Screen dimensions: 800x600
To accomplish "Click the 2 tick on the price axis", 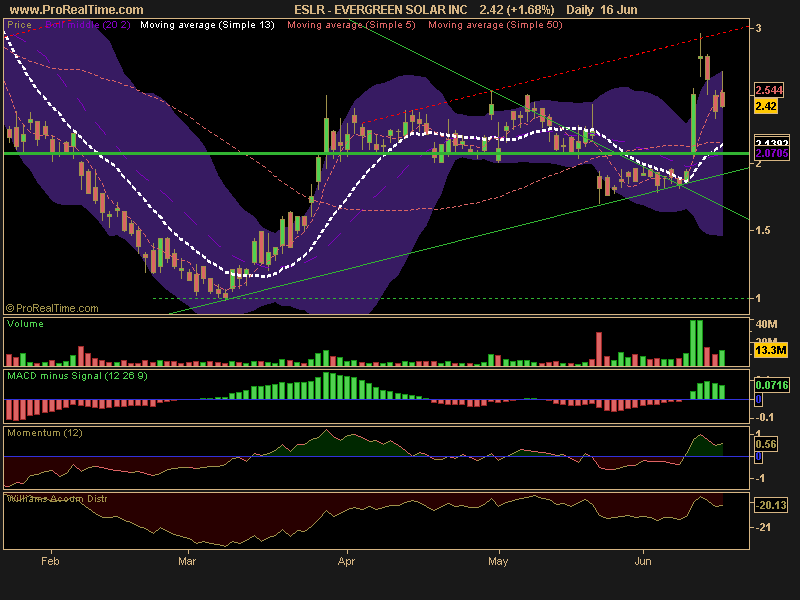I will pyautogui.click(x=759, y=163).
